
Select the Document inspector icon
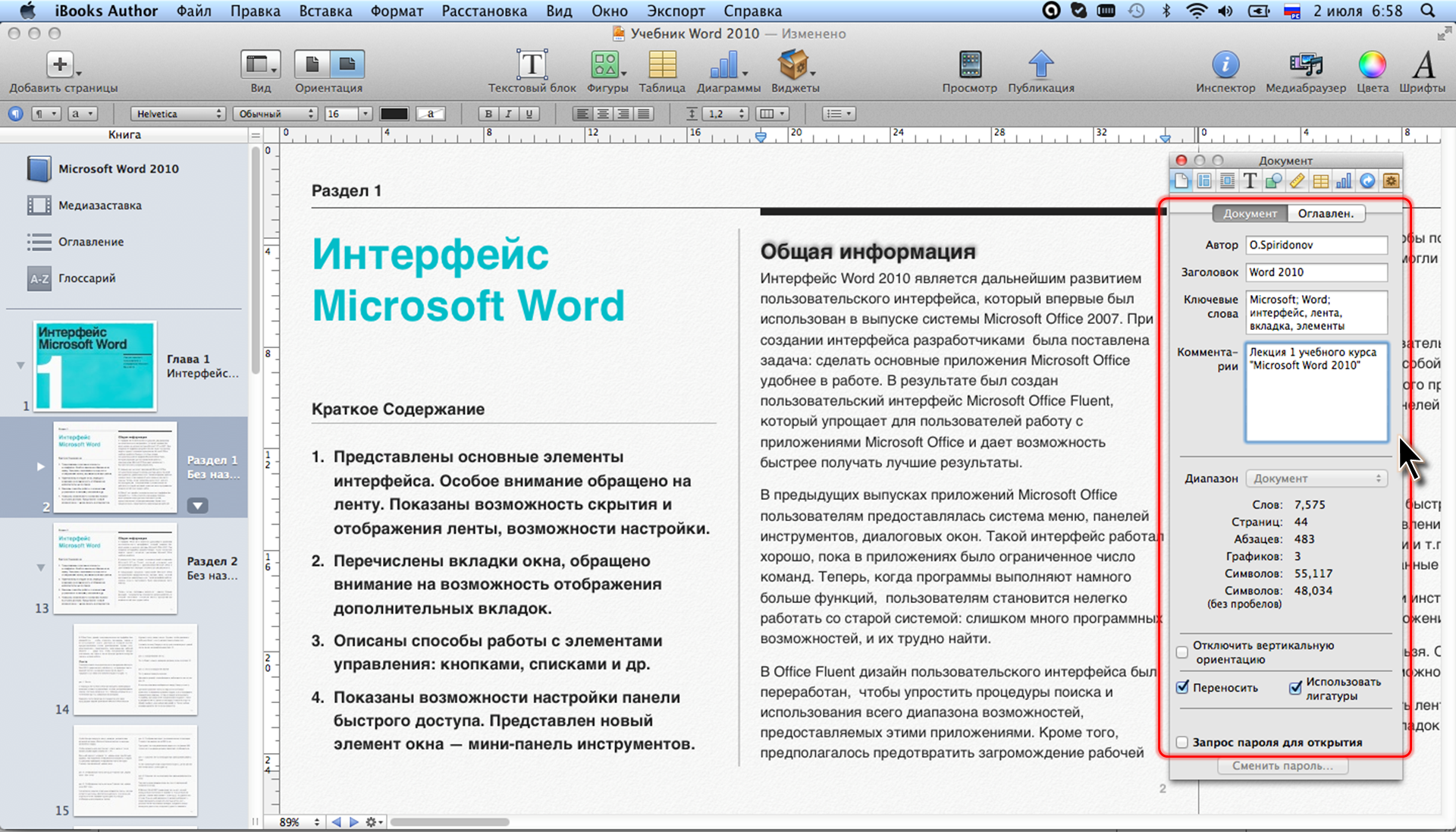(1181, 181)
